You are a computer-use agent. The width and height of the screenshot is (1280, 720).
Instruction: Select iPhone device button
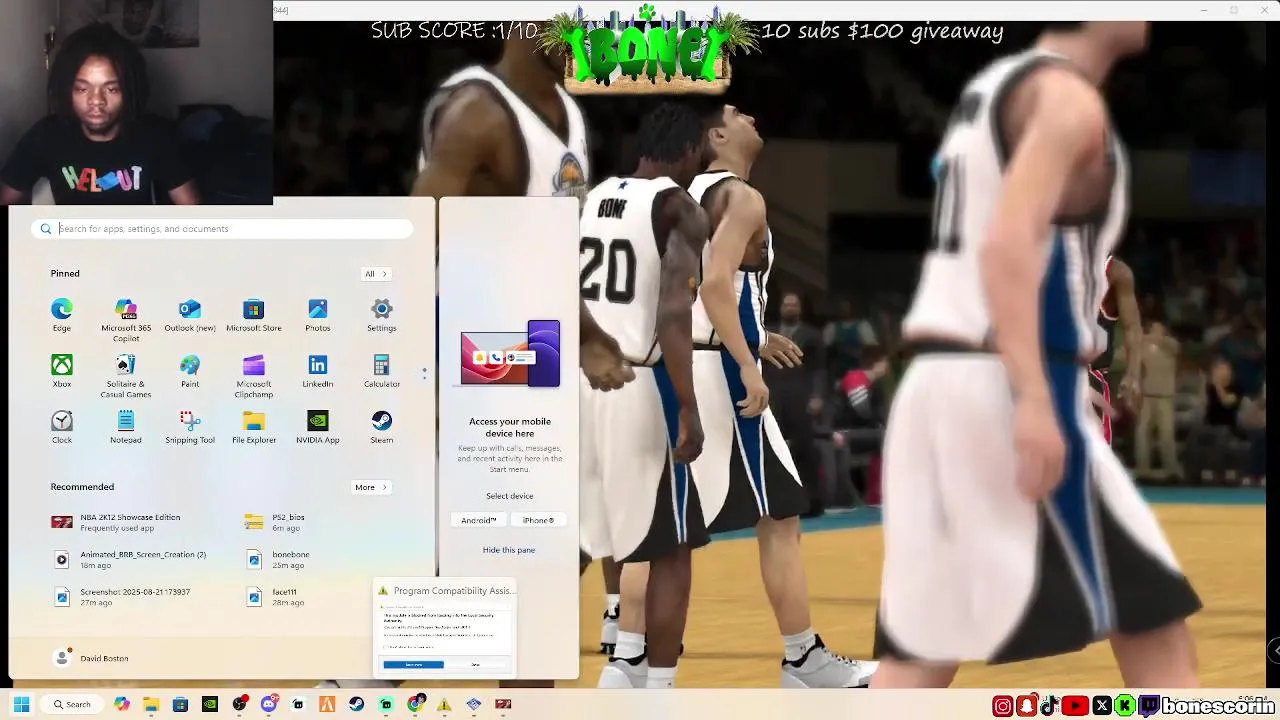point(538,520)
